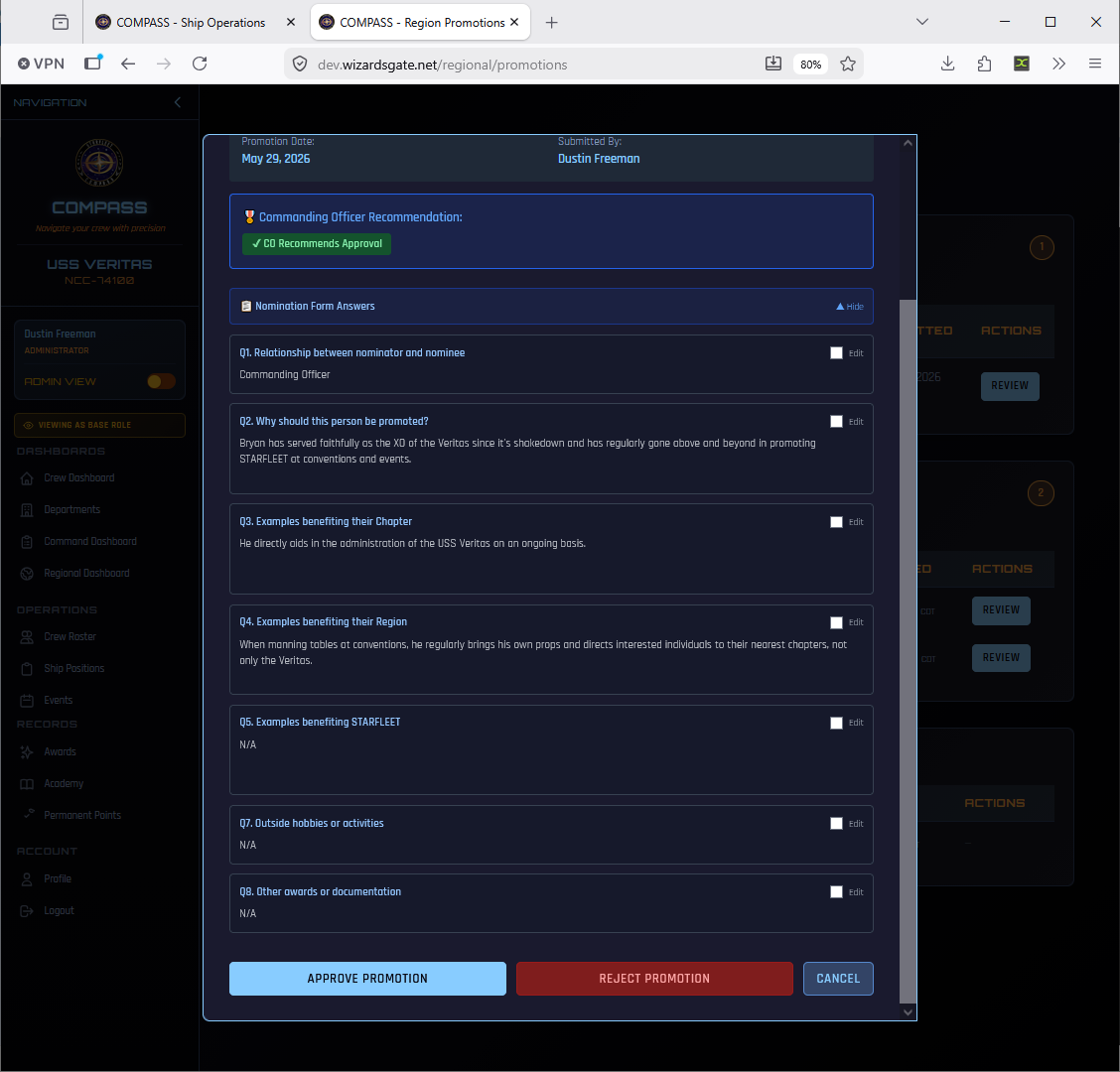Open the browser tab list dropdown
This screenshot has height=1072, width=1120.
click(x=922, y=22)
